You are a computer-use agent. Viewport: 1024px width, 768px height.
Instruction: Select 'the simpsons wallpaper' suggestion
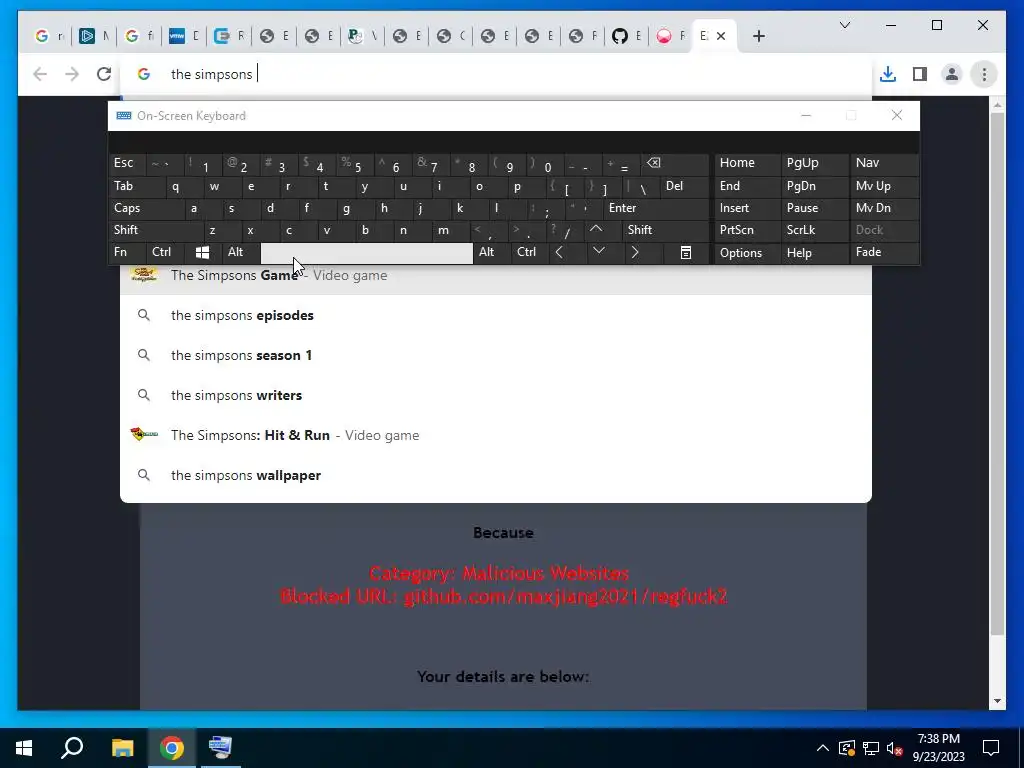(x=496, y=475)
